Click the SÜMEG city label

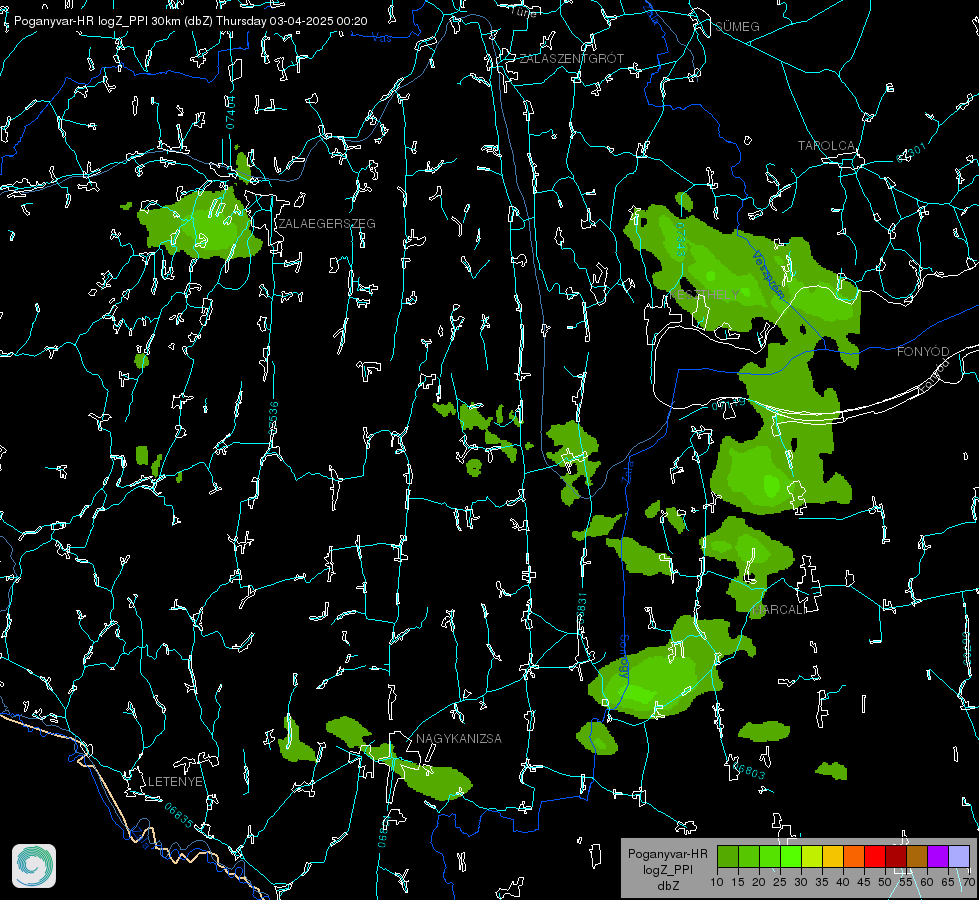pyautogui.click(x=737, y=26)
